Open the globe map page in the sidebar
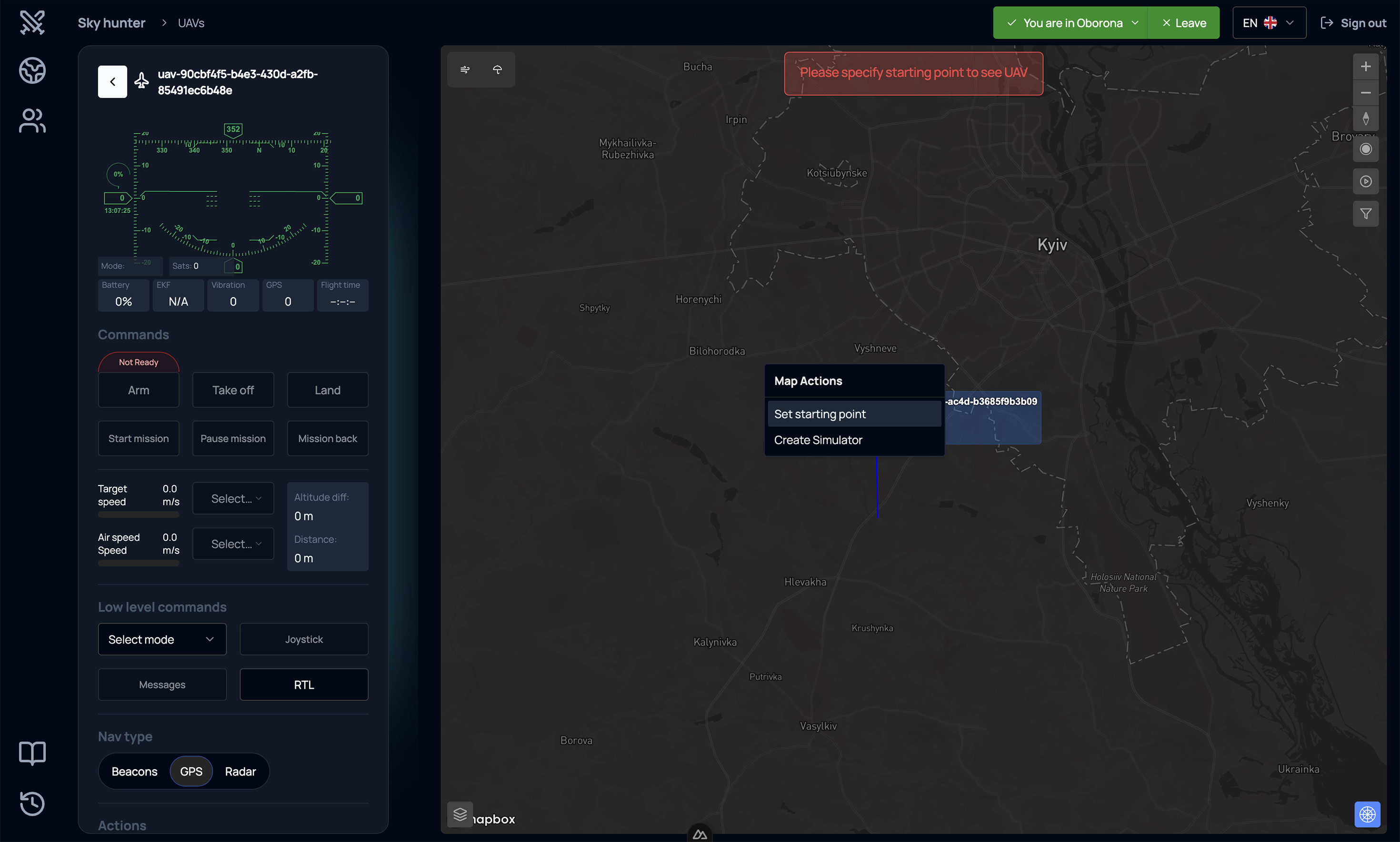Image resolution: width=1400 pixels, height=842 pixels. click(x=32, y=70)
